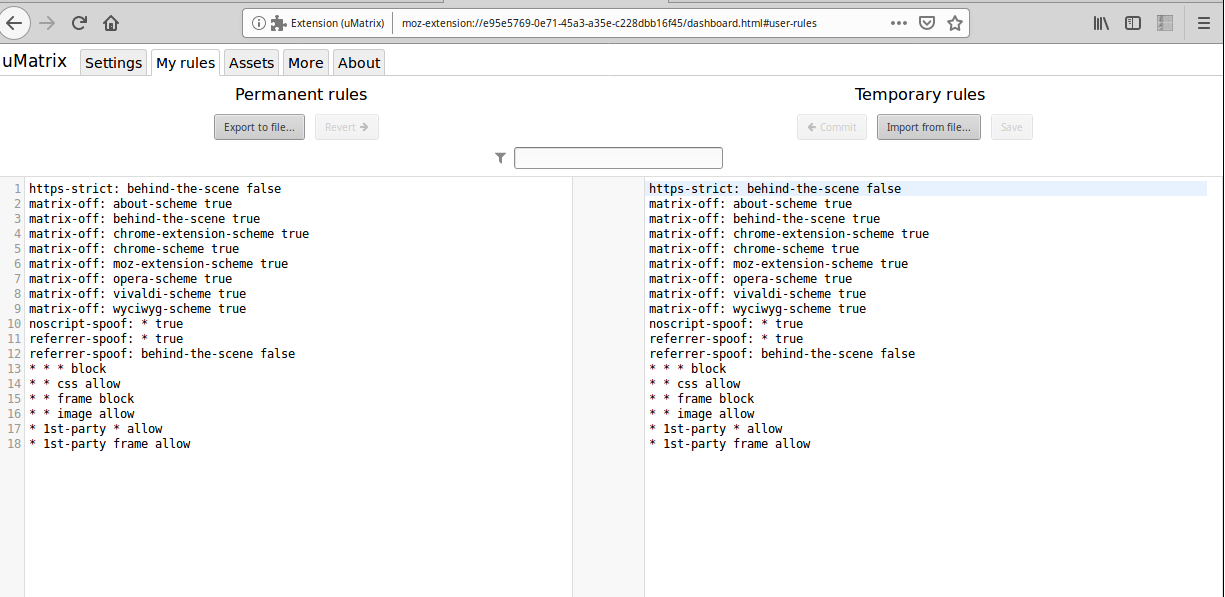Open the Firefox Library icon
The image size is (1225, 597).
point(1100,22)
